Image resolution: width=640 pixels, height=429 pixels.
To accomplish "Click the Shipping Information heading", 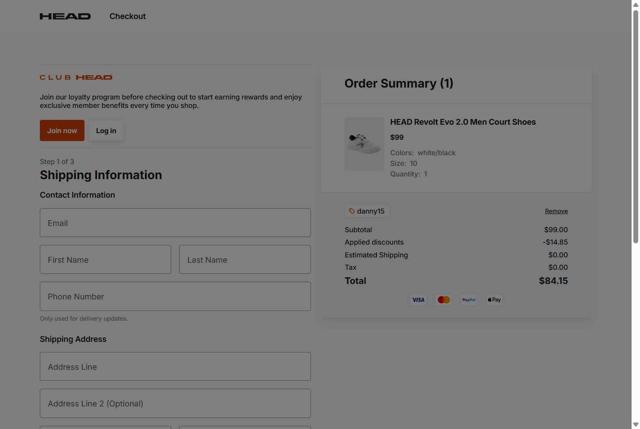I will point(101,175).
